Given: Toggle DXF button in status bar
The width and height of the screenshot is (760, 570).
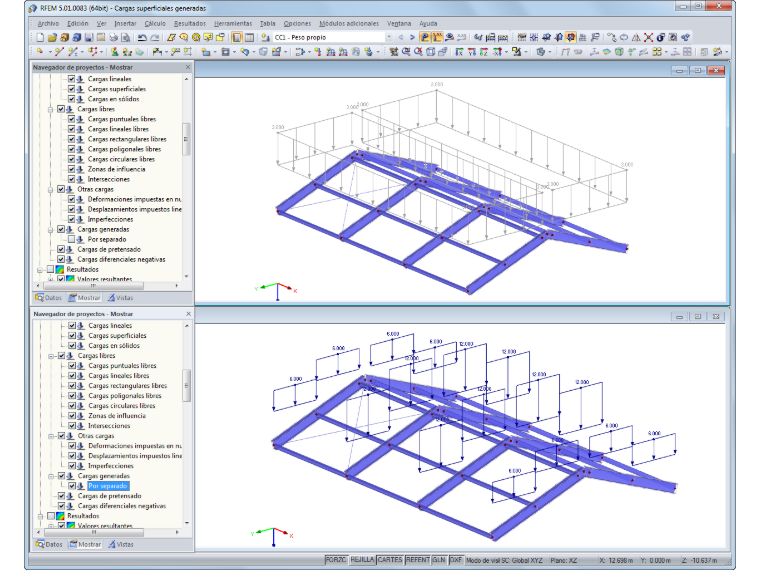Looking at the screenshot, I should pyautogui.click(x=456, y=560).
